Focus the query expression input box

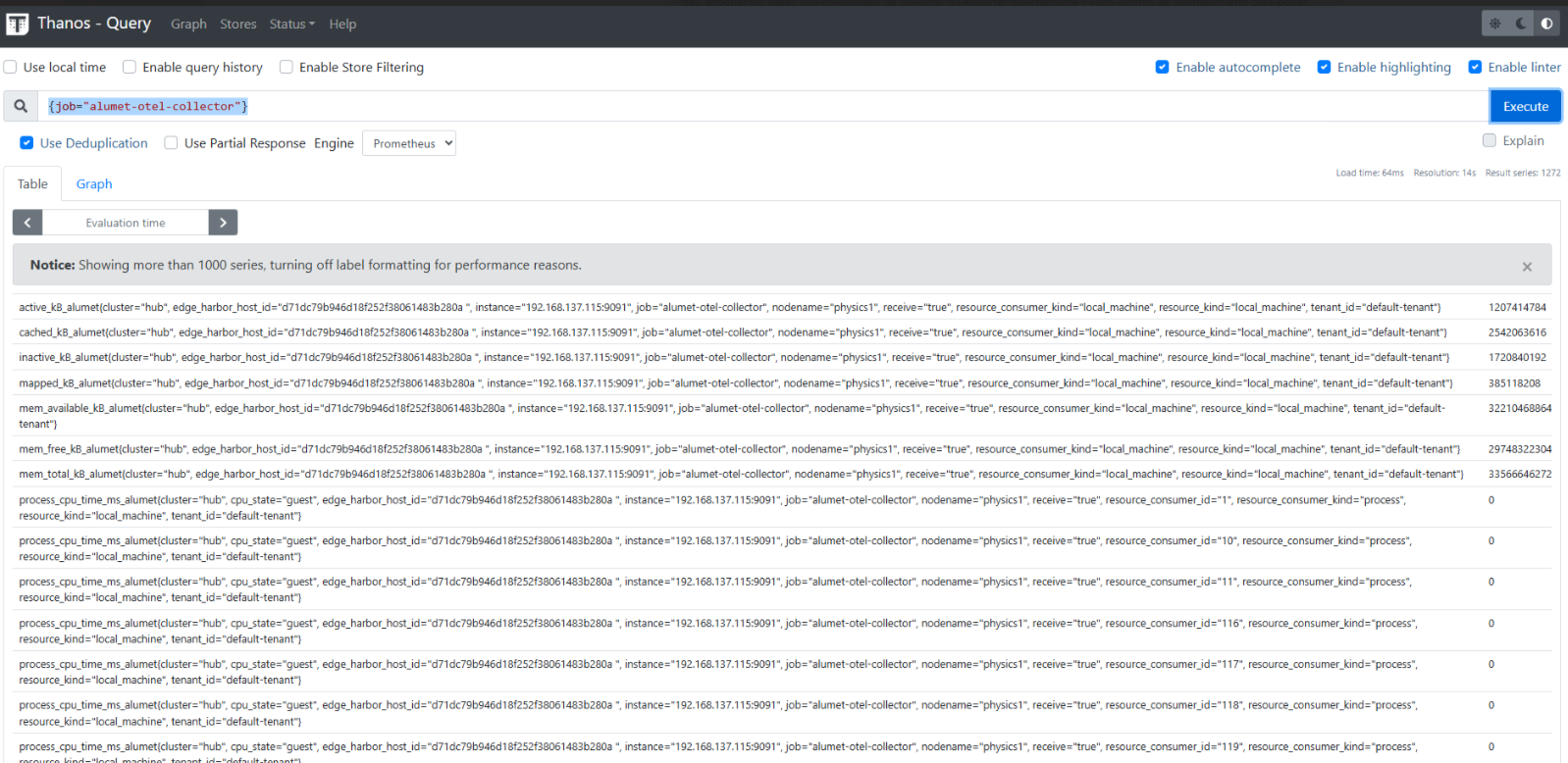(765, 106)
